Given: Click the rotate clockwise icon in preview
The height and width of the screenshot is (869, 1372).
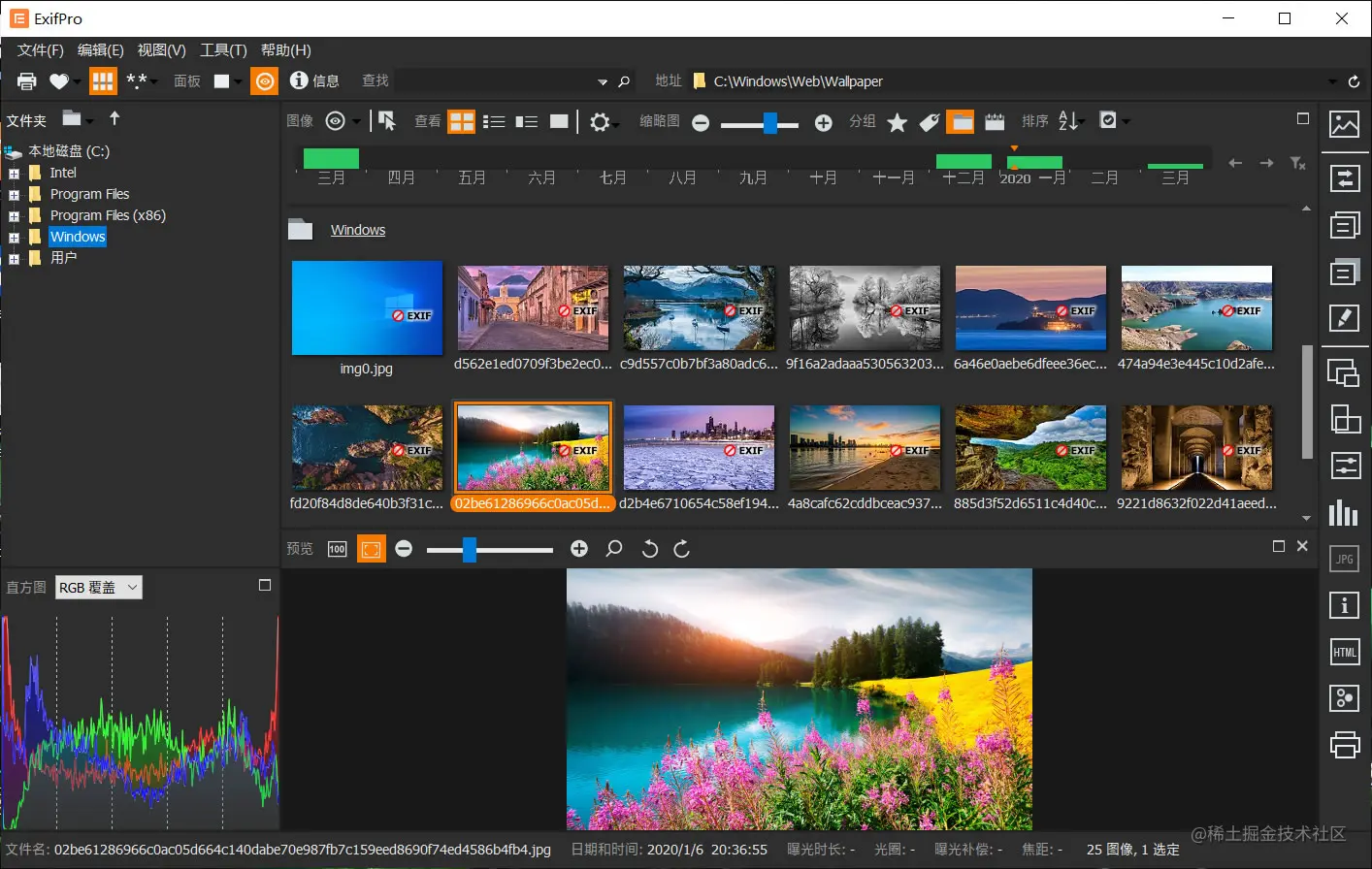Looking at the screenshot, I should [682, 549].
